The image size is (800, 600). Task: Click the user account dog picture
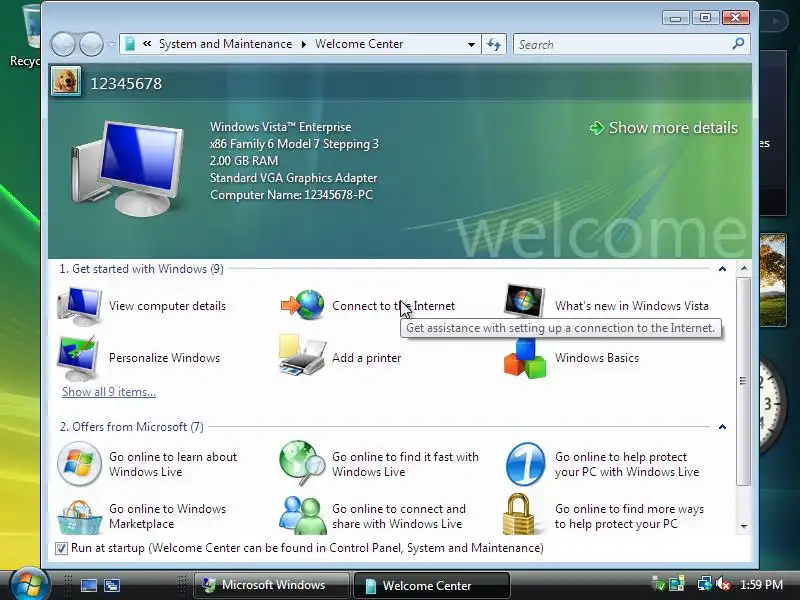point(66,81)
